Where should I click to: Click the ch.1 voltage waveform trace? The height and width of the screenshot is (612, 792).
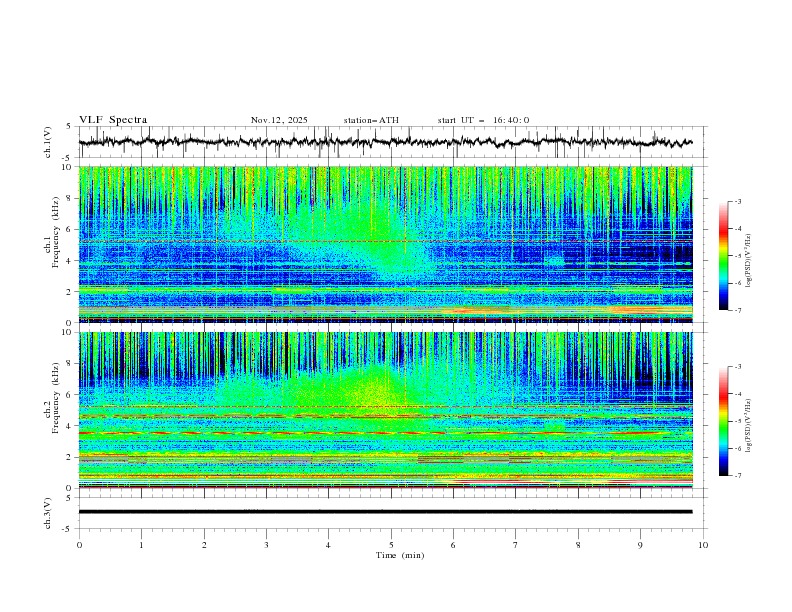pyautogui.click(x=385, y=142)
